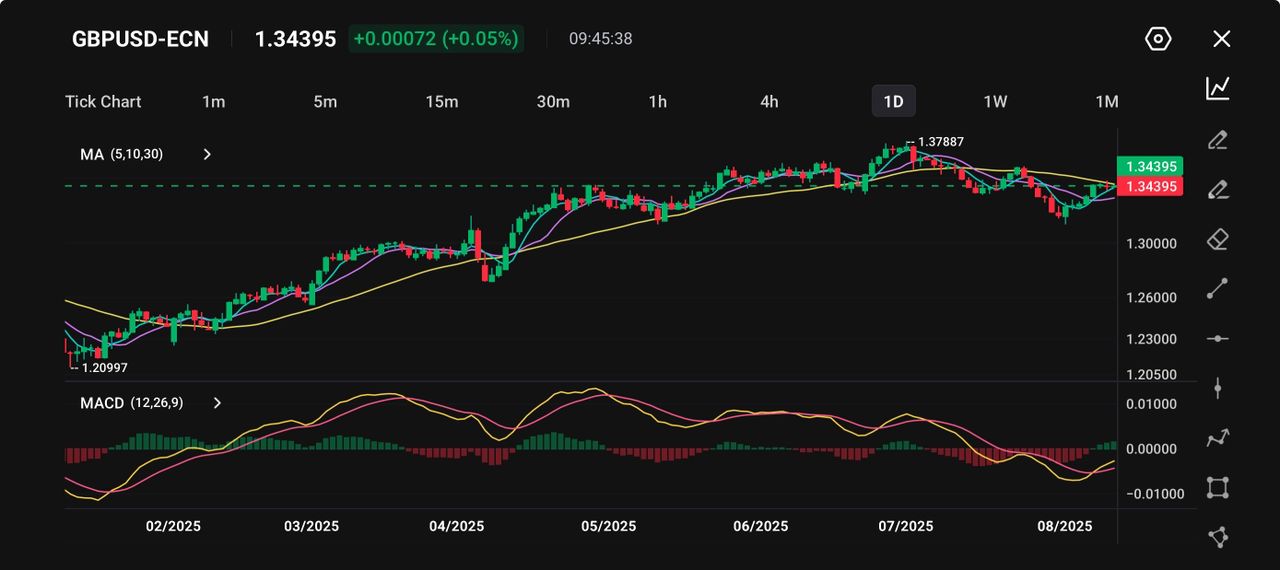Image resolution: width=1280 pixels, height=570 pixels.
Task: Open chart settings hexagon icon
Action: pyautogui.click(x=1157, y=39)
